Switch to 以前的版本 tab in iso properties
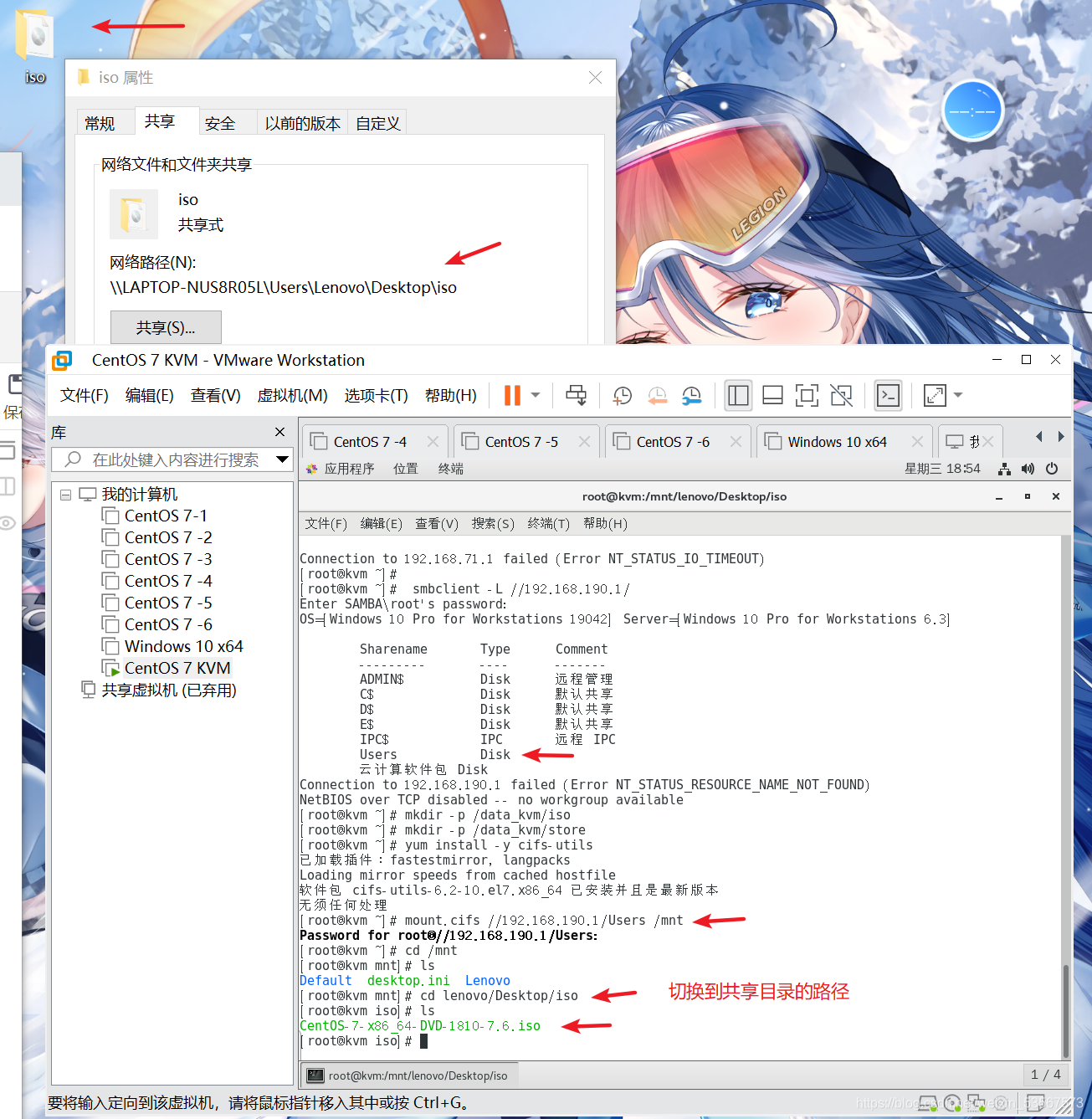 click(302, 123)
